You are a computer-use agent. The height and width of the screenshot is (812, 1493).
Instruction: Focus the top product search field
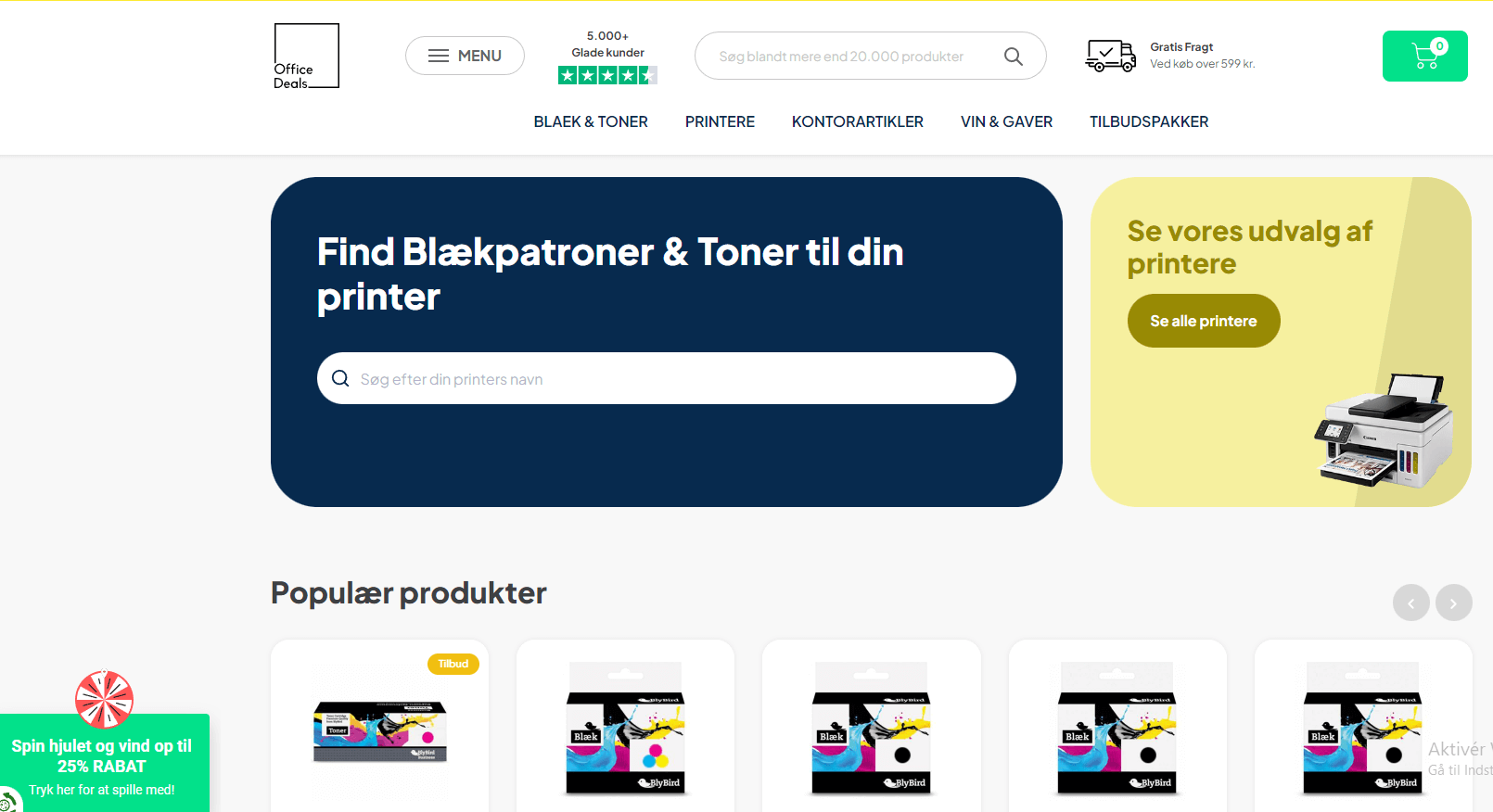870,56
